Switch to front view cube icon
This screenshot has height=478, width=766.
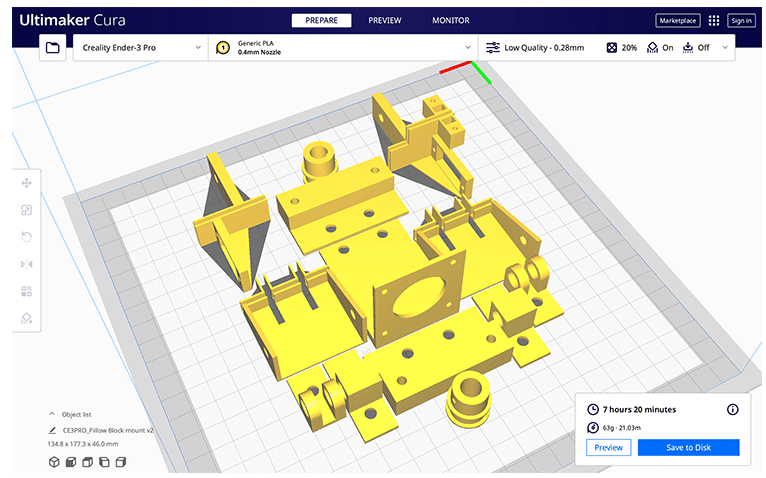pyautogui.click(x=71, y=462)
